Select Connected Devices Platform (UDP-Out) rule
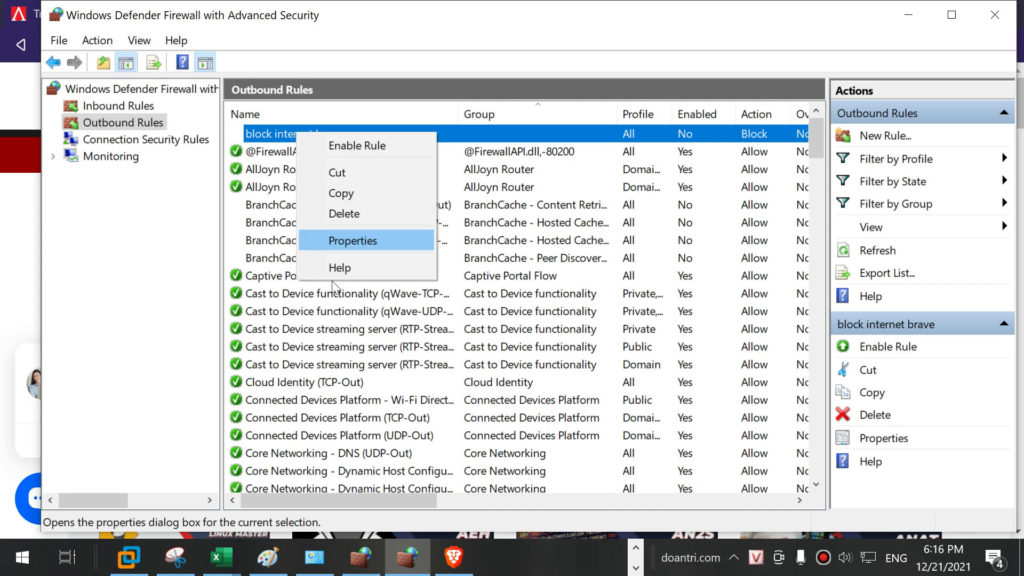 click(x=339, y=435)
